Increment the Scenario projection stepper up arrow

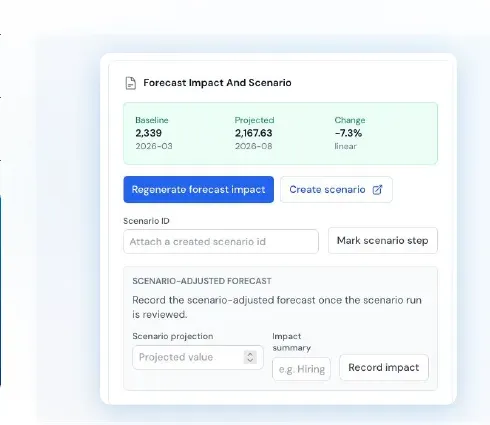click(250, 354)
